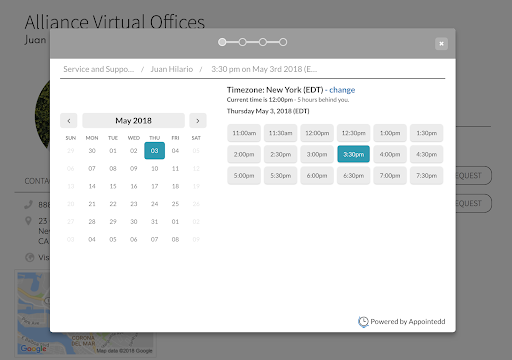Select the 11:30am time slot

click(280, 133)
